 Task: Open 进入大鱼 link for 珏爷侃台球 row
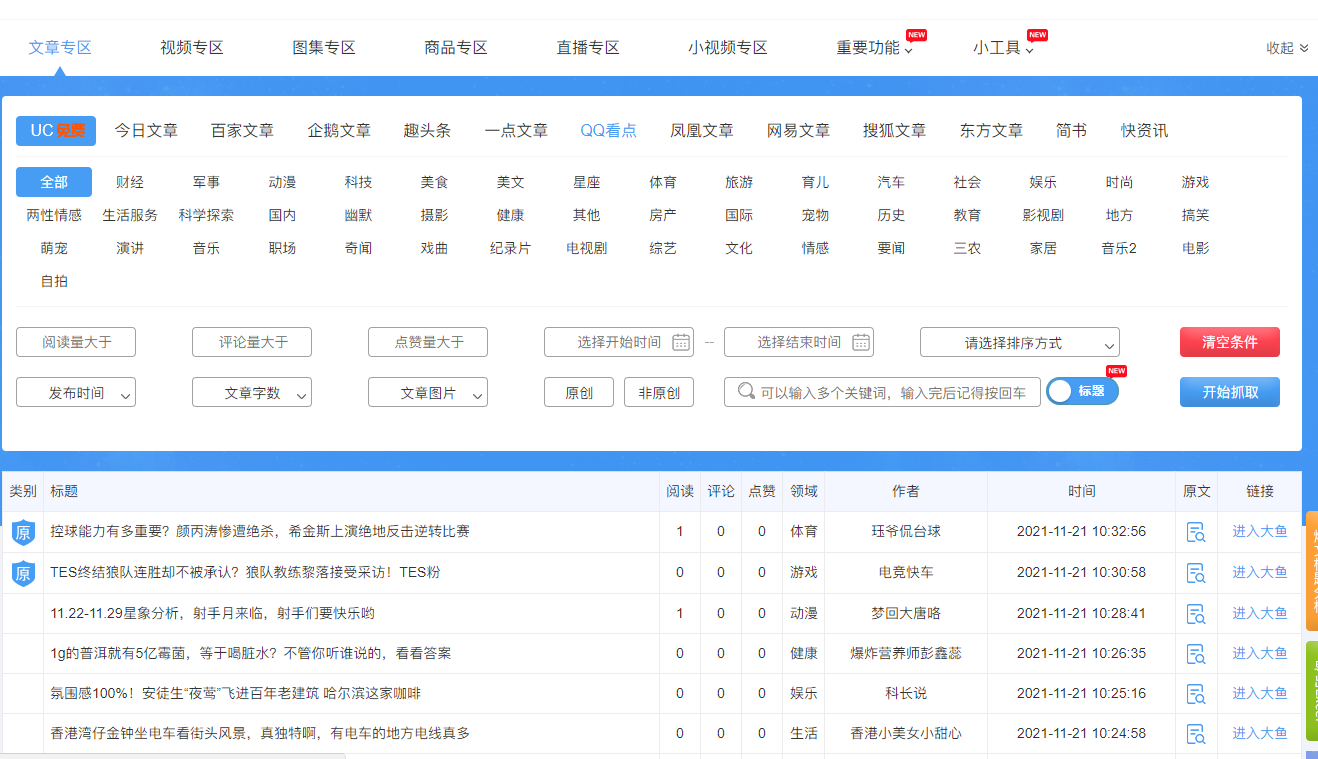pyautogui.click(x=1260, y=532)
